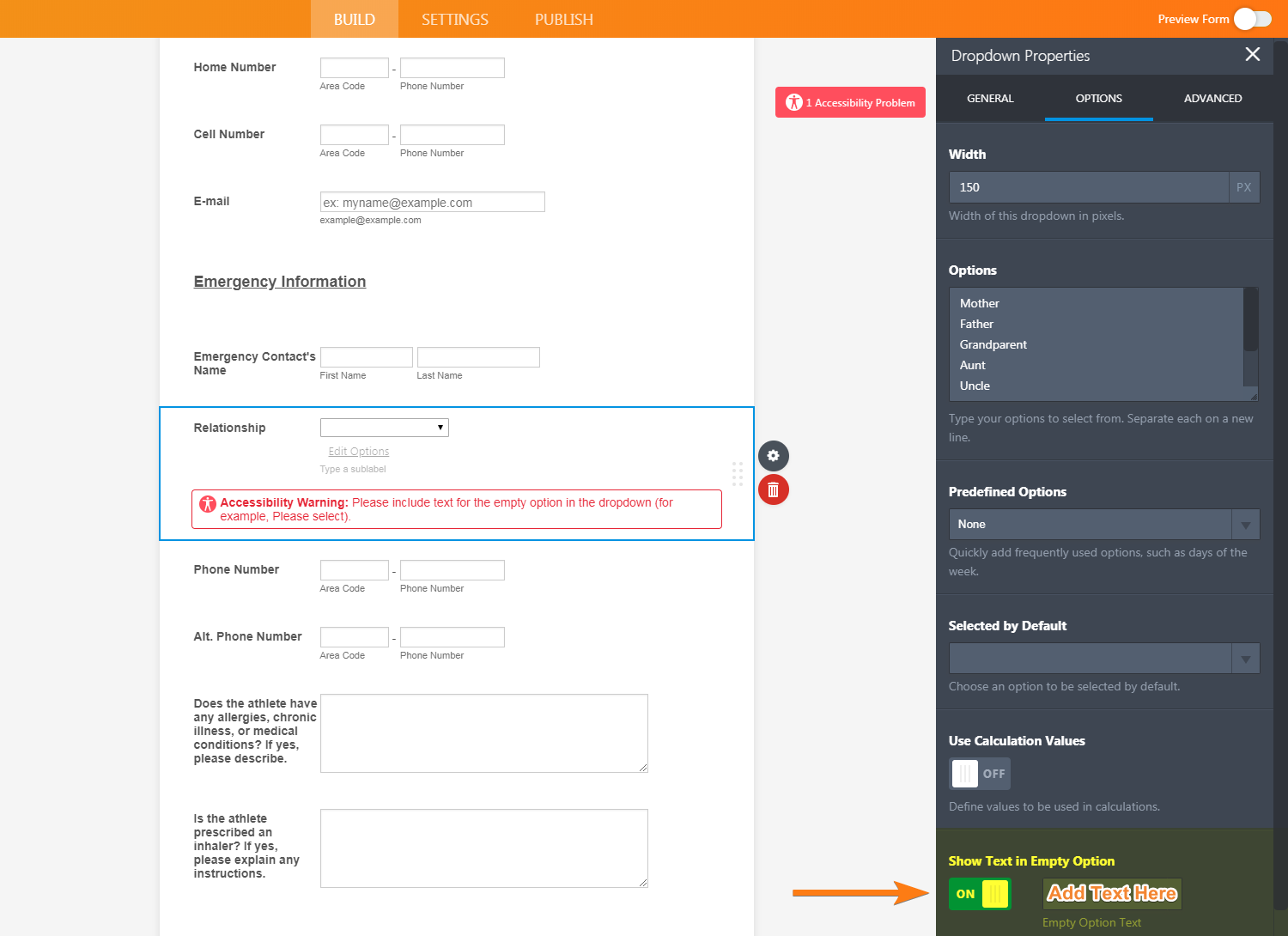
Task: Switch to the SETTINGS tab
Action: coord(455,19)
